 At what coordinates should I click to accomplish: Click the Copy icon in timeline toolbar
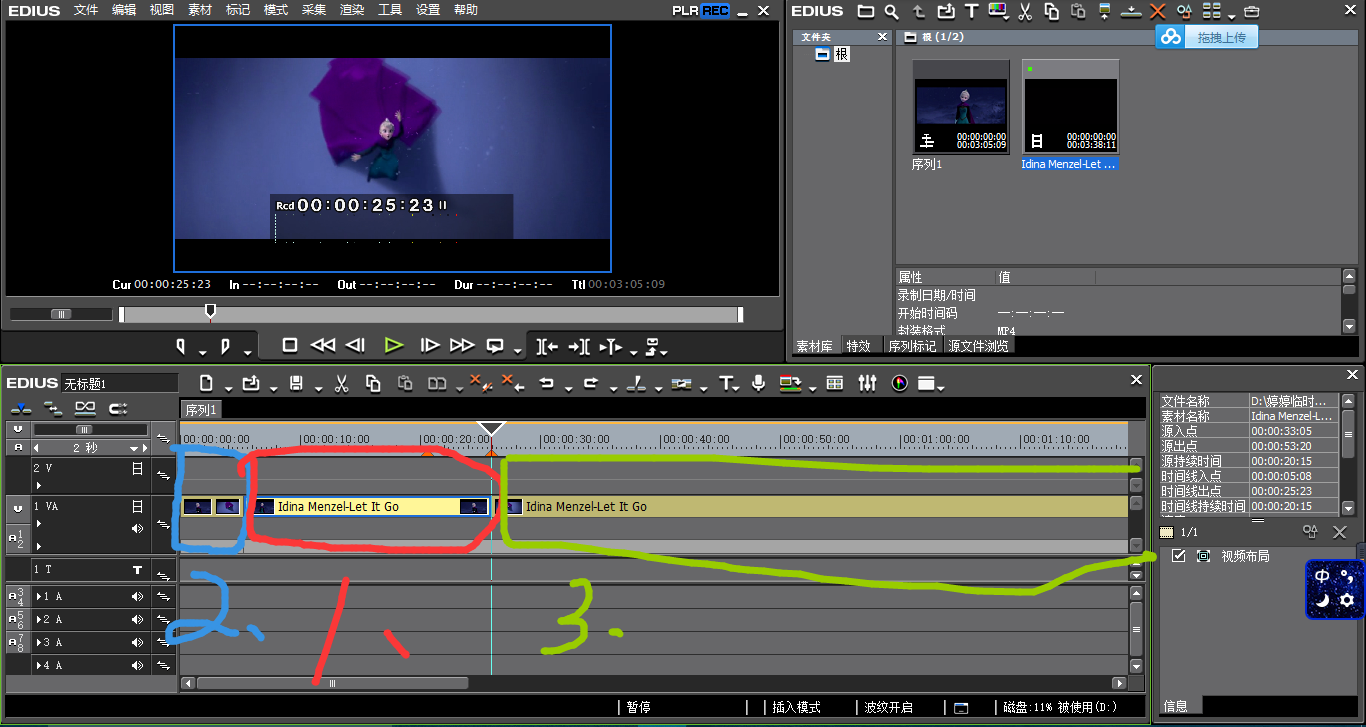point(373,383)
